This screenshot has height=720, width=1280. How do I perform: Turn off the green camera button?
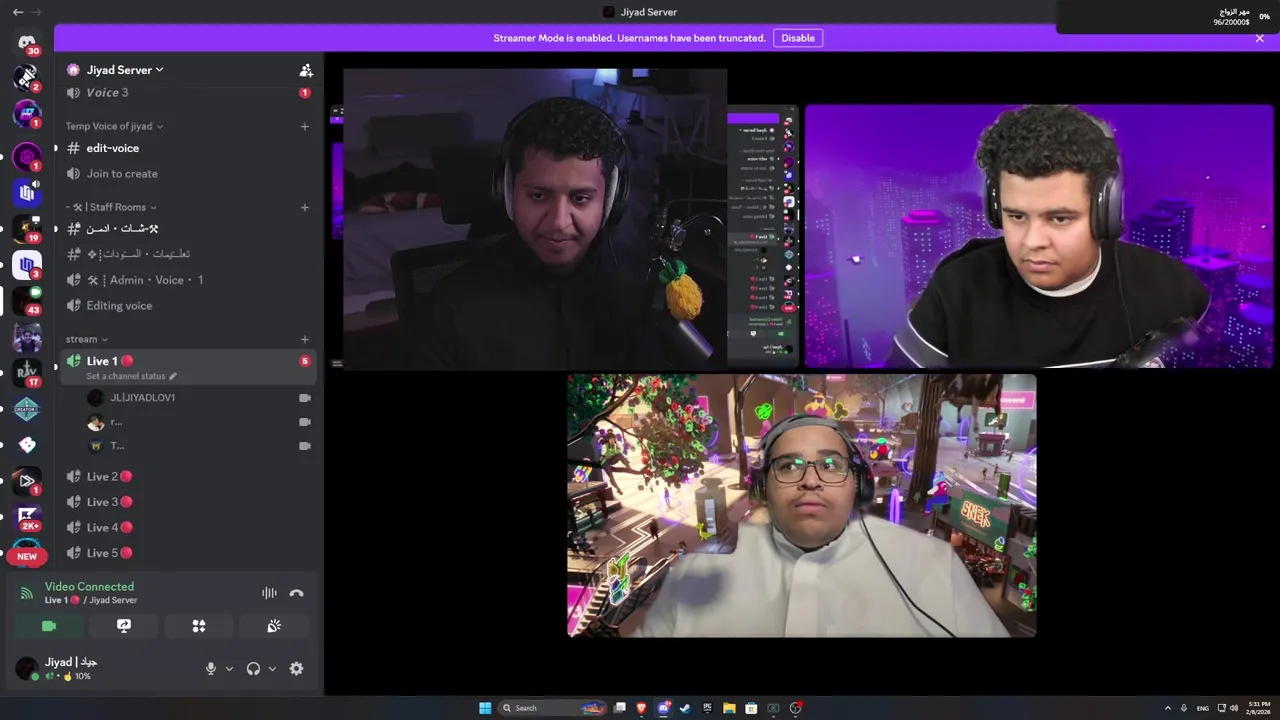tap(49, 626)
